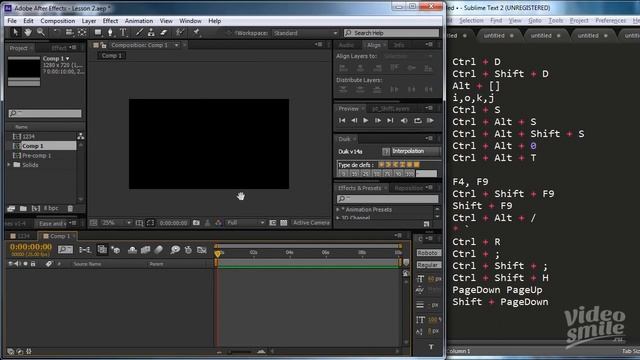This screenshot has height=360, width=640.
Task: Toggle Auto-keyframe stopwatch in timeline
Action: pyautogui.click(x=188, y=250)
